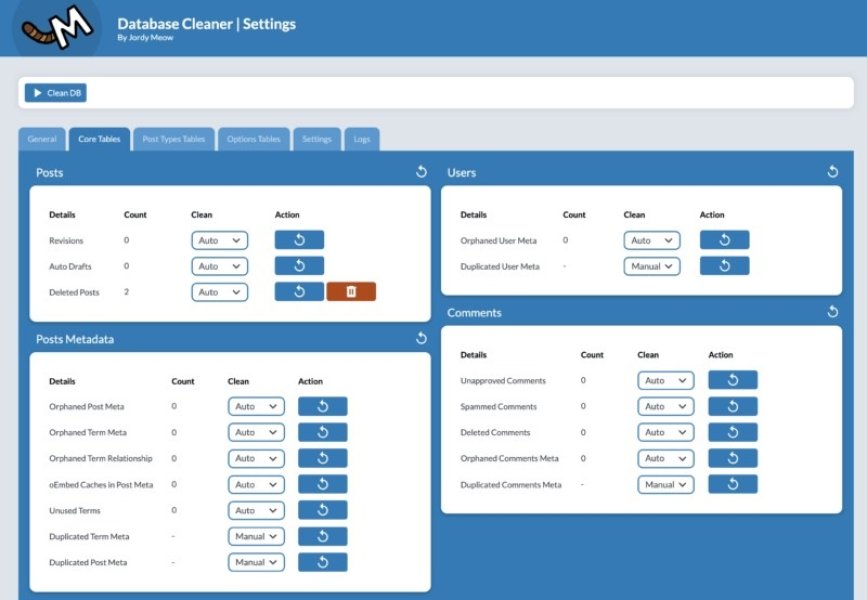This screenshot has width=867, height=600.
Task: Click the refresh action for Deleted Comments
Action: tap(733, 432)
